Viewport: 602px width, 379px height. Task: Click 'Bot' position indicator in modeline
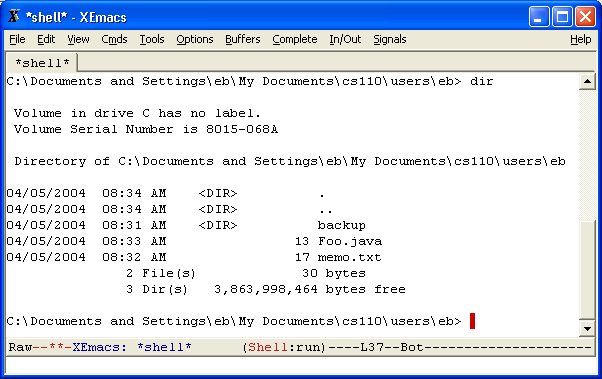pyautogui.click(x=412, y=347)
